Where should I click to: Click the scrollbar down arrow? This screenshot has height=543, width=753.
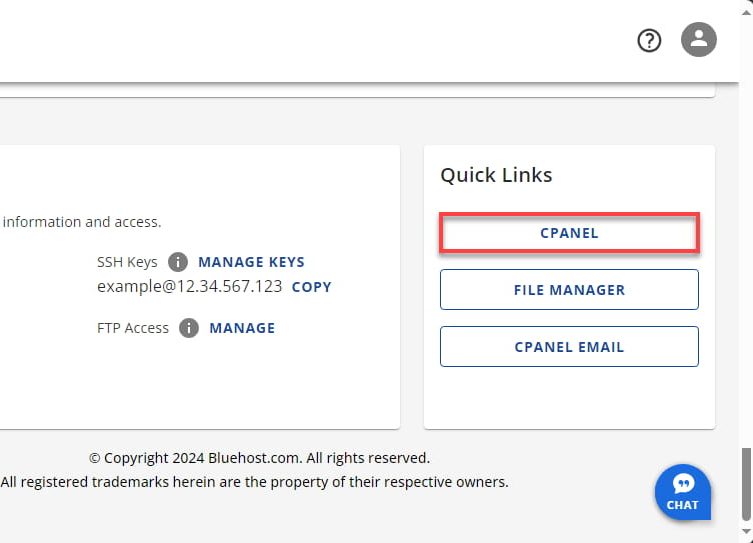click(x=745, y=534)
